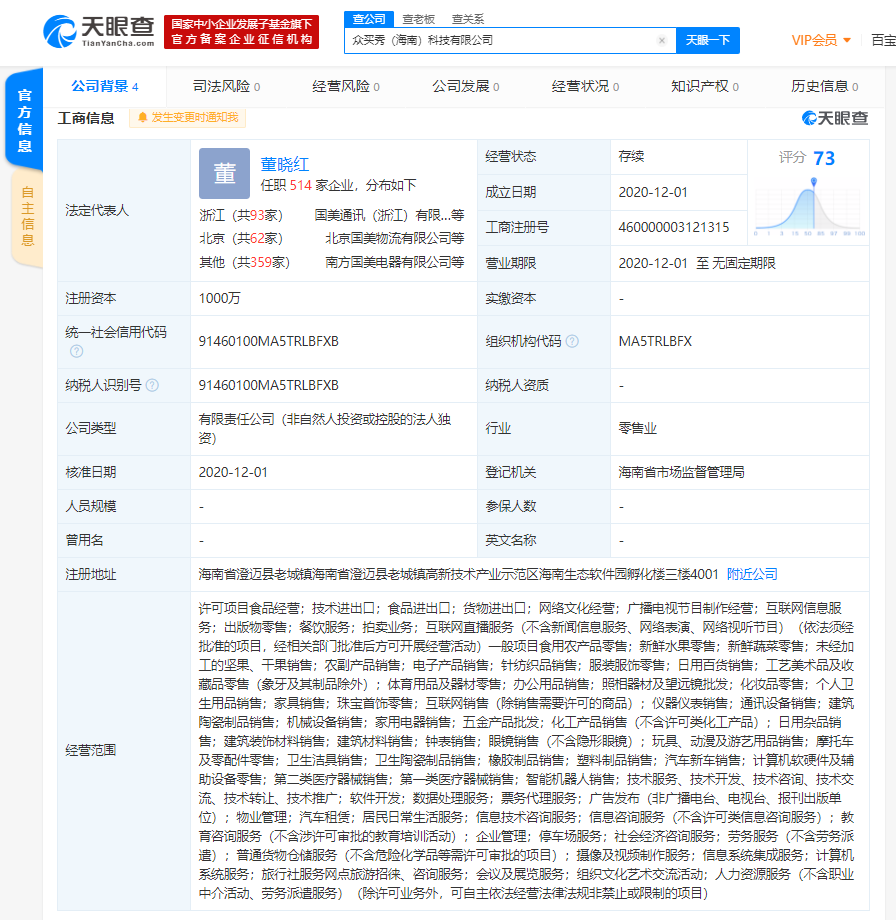Click the bell icon for change notification
Image resolution: width=896 pixels, height=920 pixels.
click(143, 118)
